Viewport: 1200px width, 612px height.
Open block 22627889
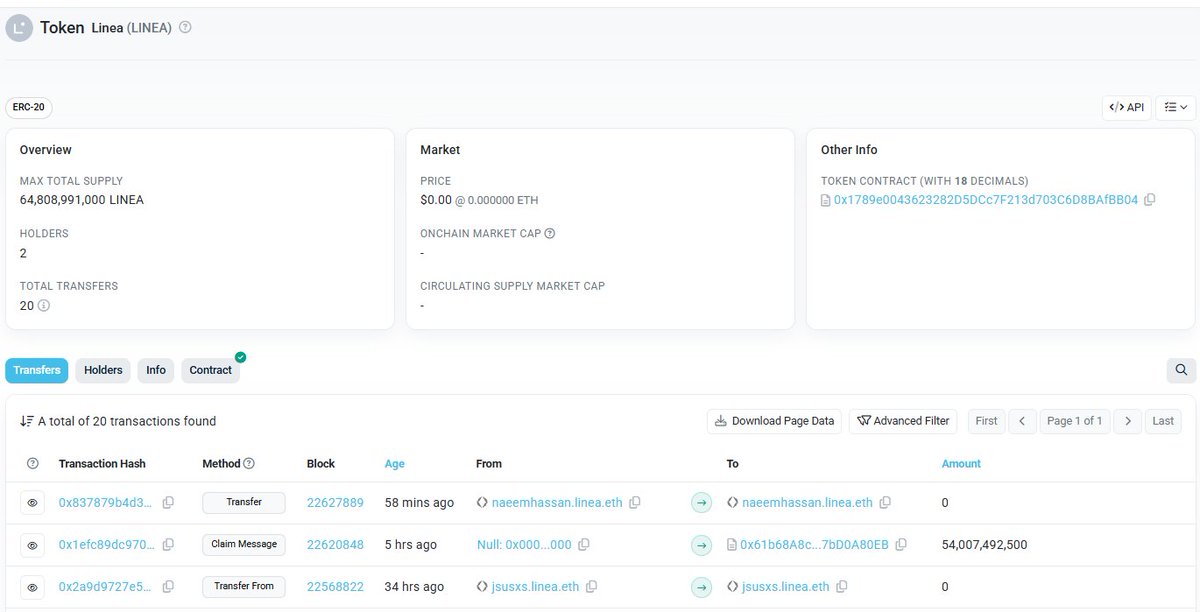(335, 503)
